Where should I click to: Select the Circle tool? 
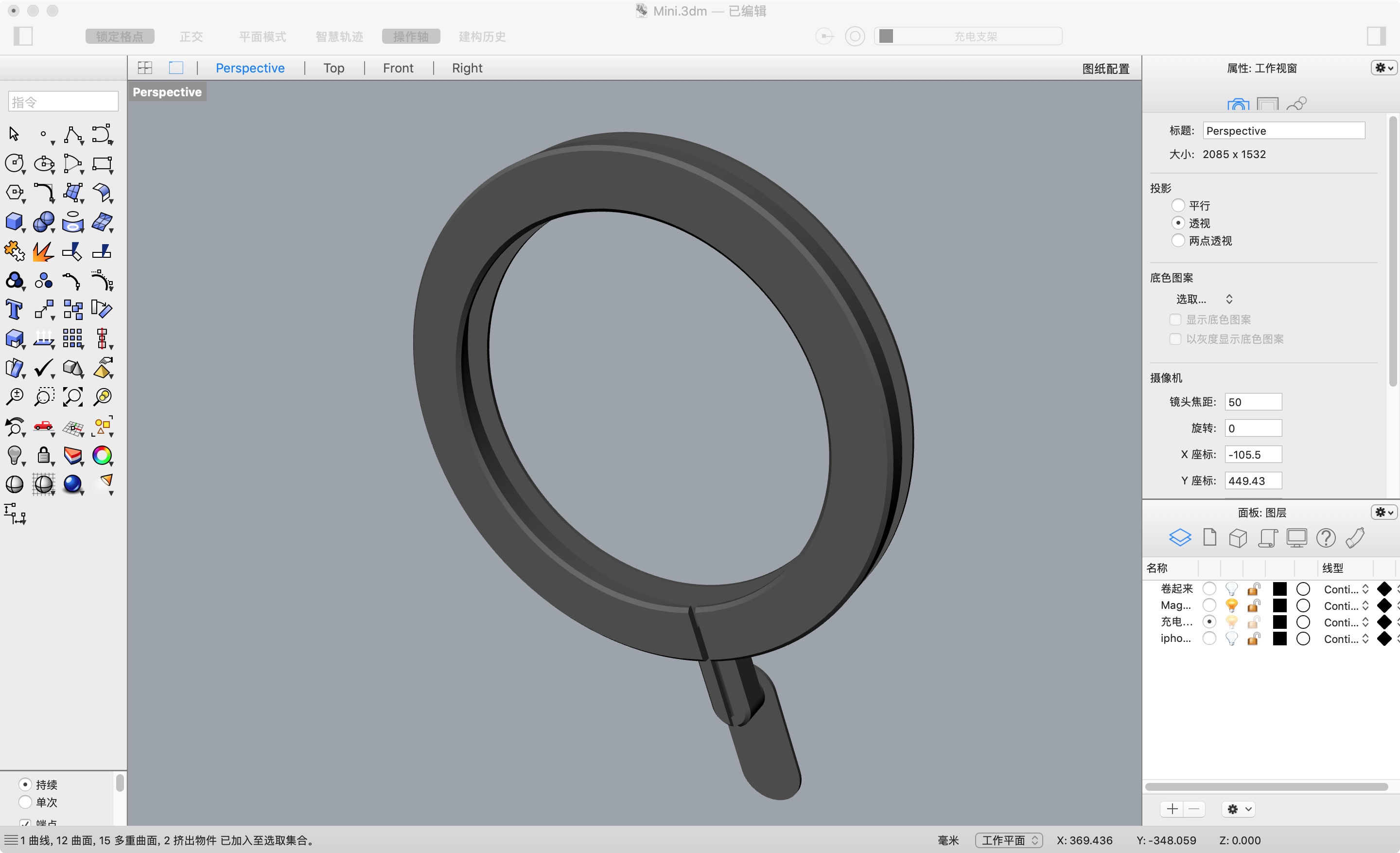pyautogui.click(x=15, y=164)
